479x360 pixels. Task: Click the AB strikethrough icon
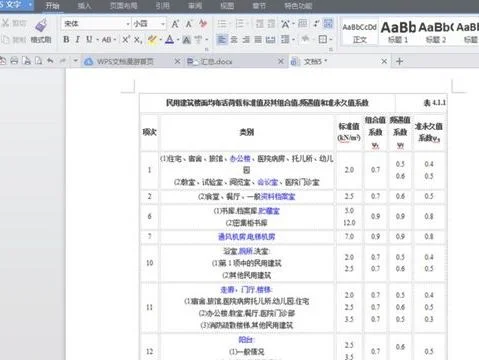(x=106, y=40)
